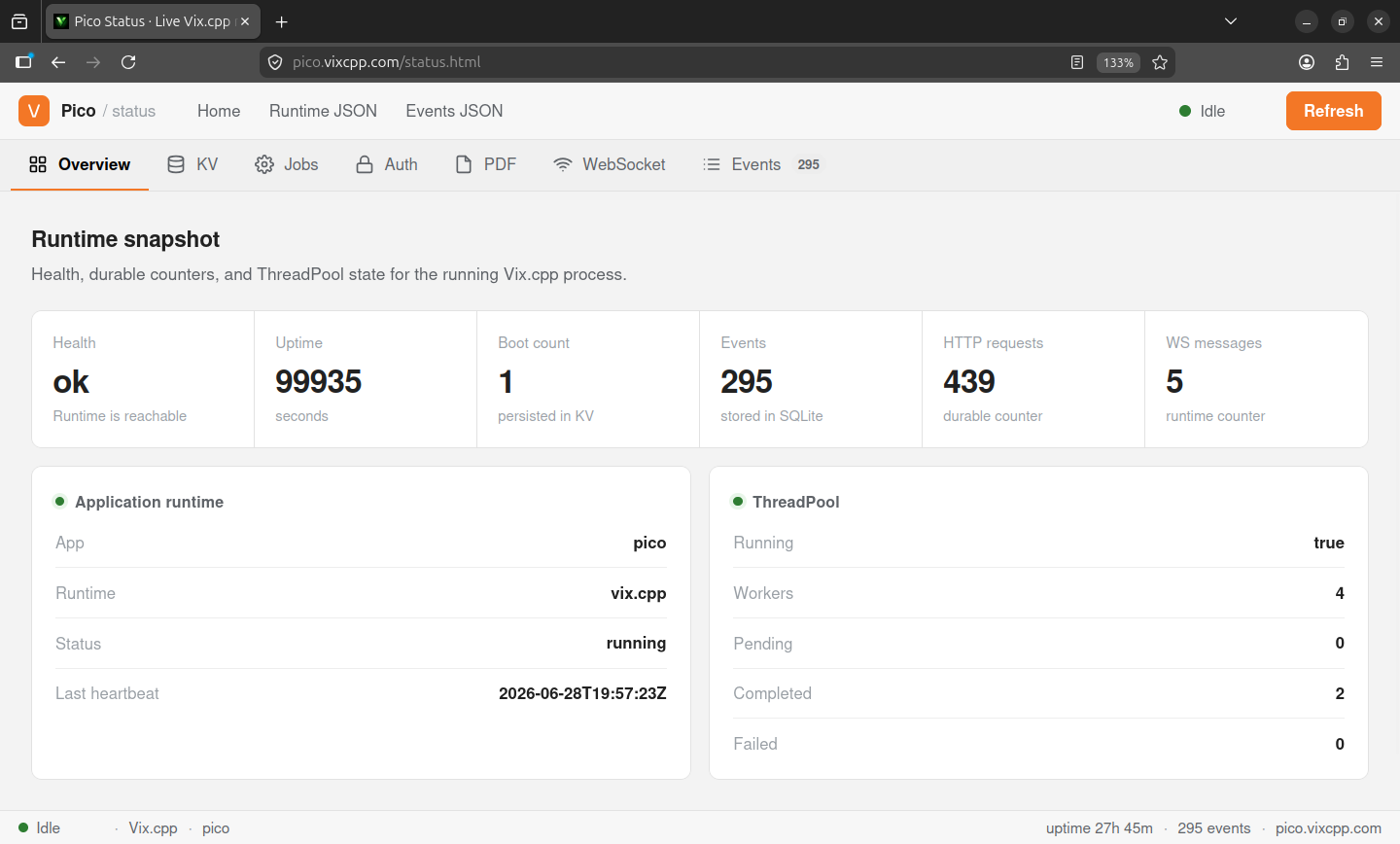The width and height of the screenshot is (1400, 844).
Task: Click the Idle status in header
Action: [x=1203, y=111]
